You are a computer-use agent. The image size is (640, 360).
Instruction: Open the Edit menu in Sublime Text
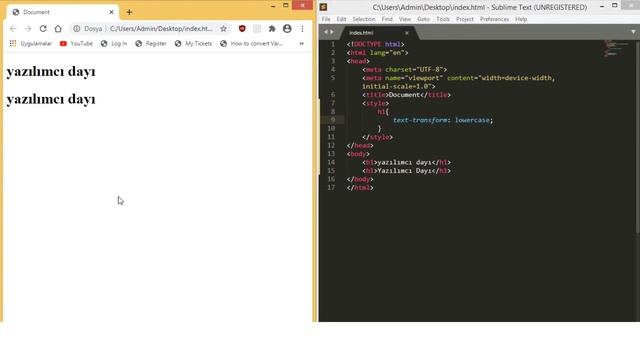341,19
